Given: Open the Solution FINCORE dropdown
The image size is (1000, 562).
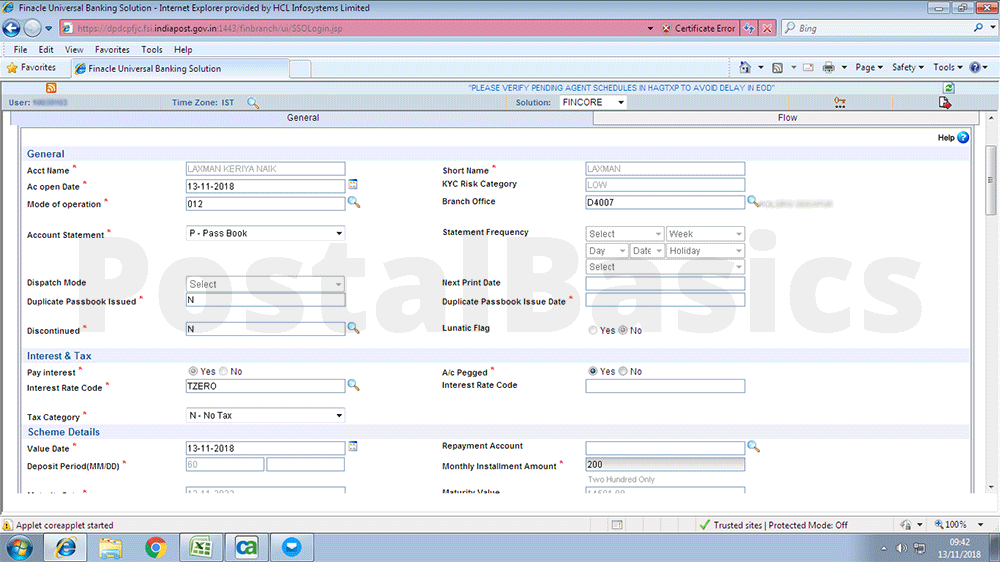Looking at the screenshot, I should 592,102.
